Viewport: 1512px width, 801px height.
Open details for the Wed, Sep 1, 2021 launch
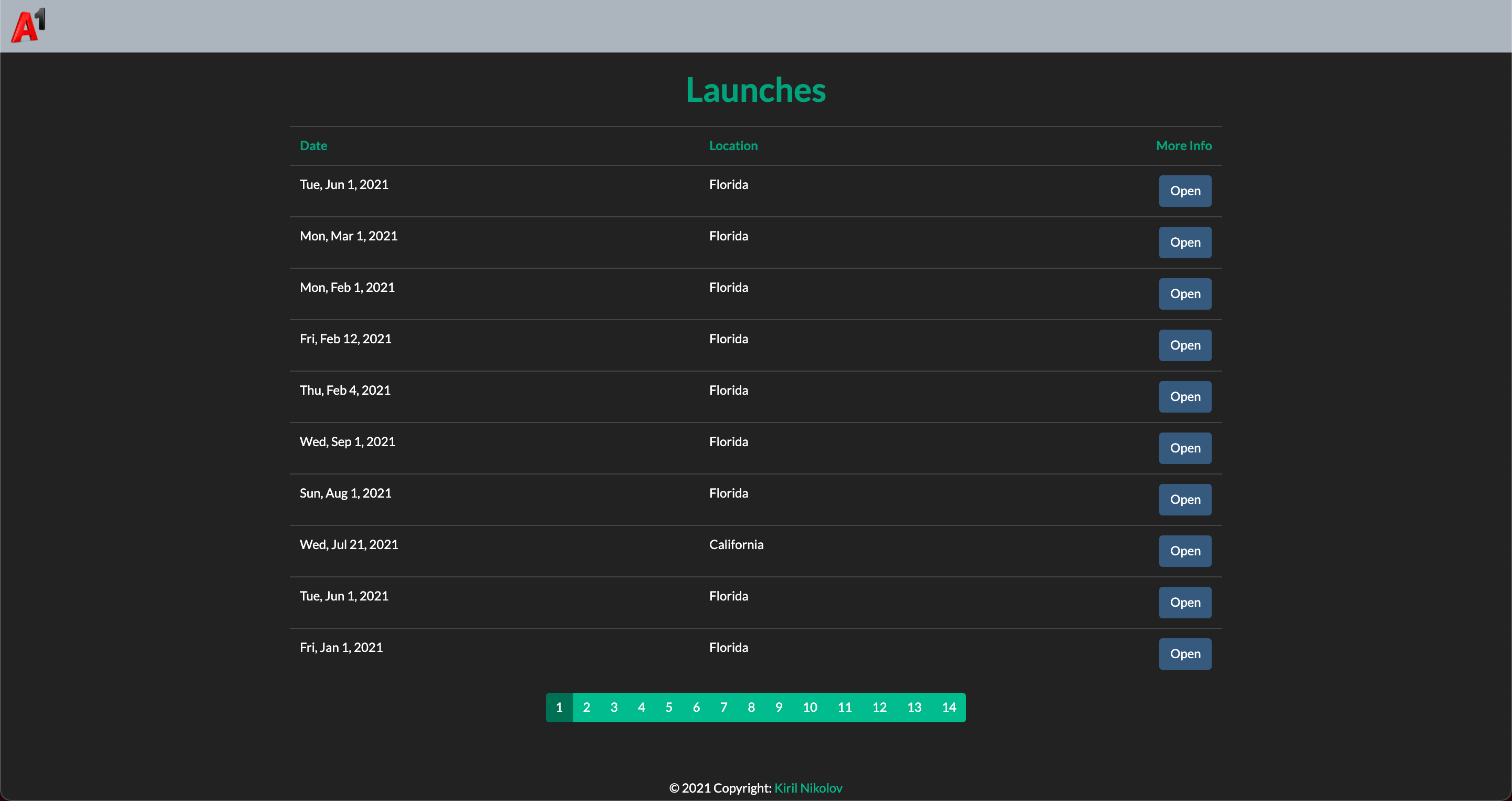(x=1184, y=448)
